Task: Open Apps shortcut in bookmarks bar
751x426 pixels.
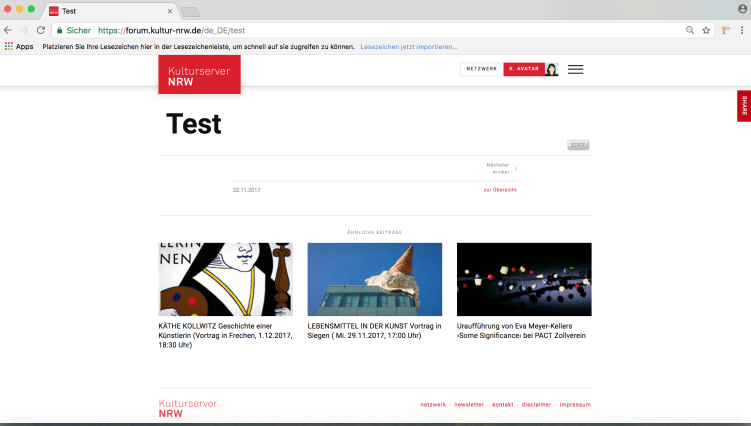Action: 19,46
